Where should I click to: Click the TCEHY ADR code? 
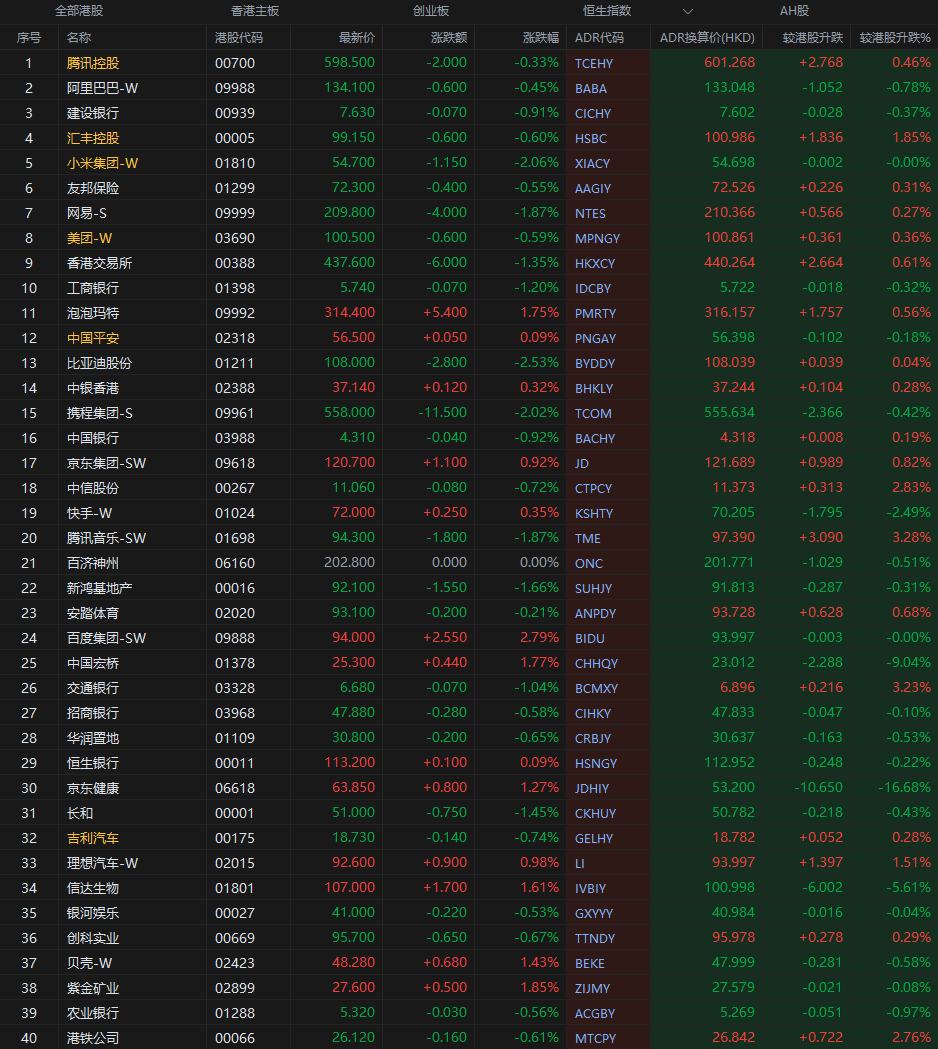tap(594, 63)
